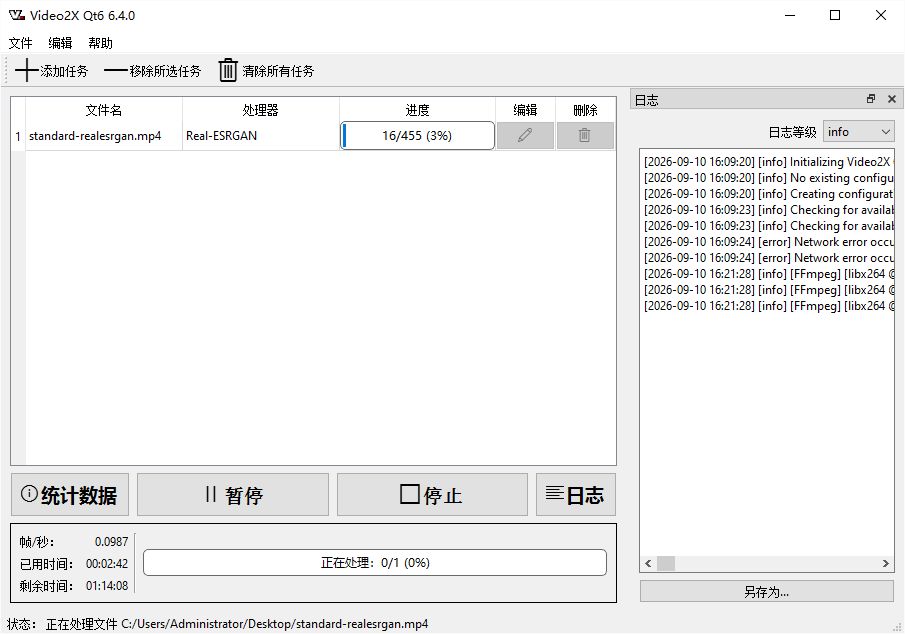
Task: Click the task progress bar 16/455
Action: coord(417,136)
